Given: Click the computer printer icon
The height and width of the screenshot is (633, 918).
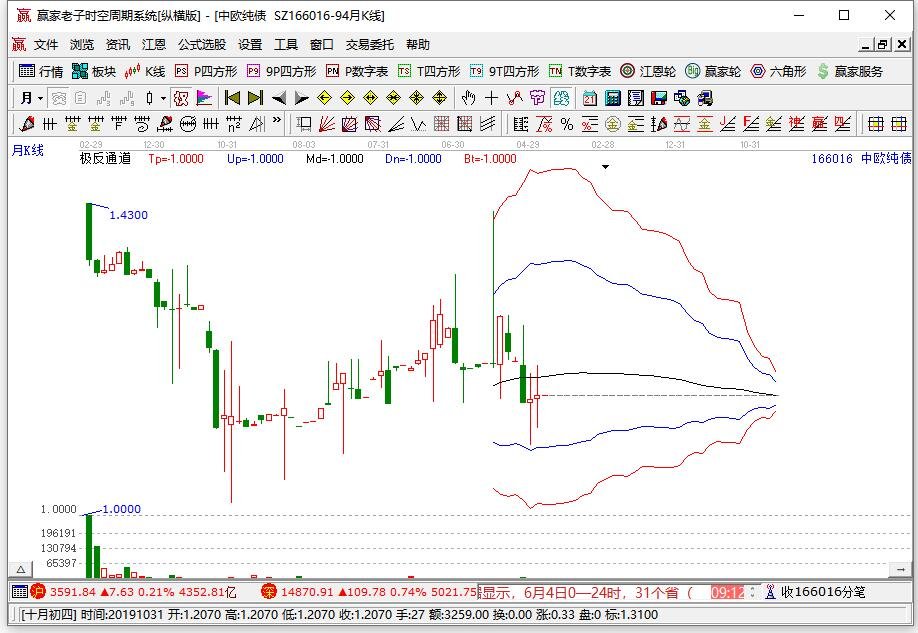Looking at the screenshot, I should pyautogui.click(x=705, y=98).
